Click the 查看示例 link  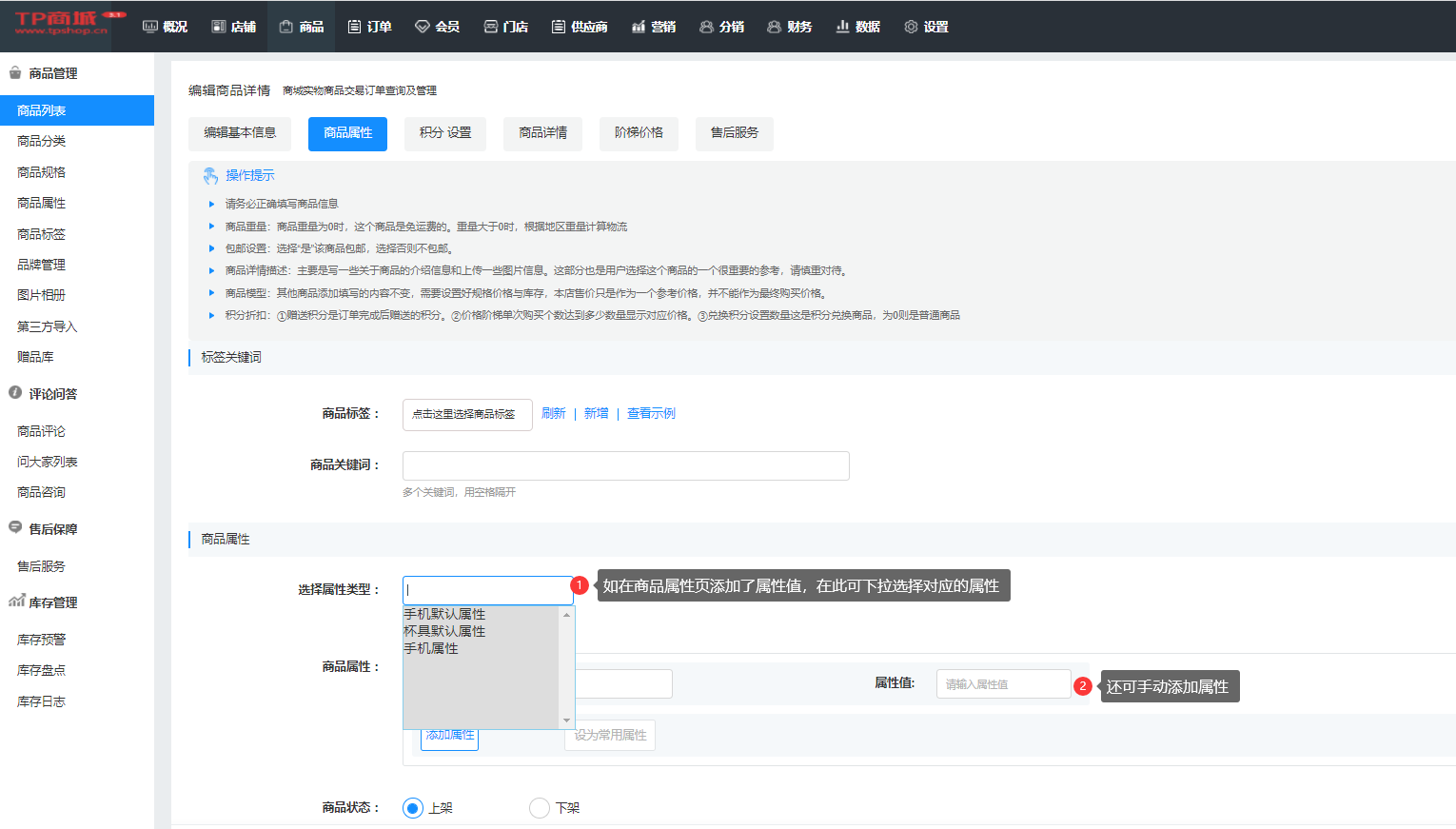(x=651, y=413)
